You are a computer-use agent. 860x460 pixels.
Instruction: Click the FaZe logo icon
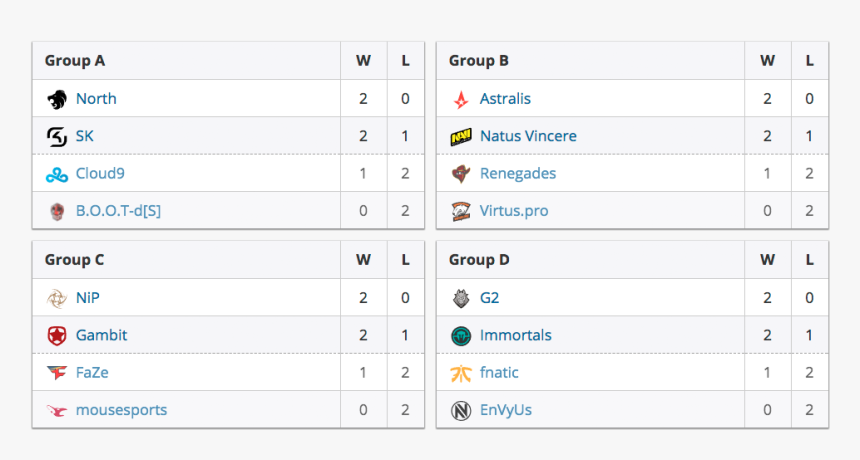(x=57, y=373)
